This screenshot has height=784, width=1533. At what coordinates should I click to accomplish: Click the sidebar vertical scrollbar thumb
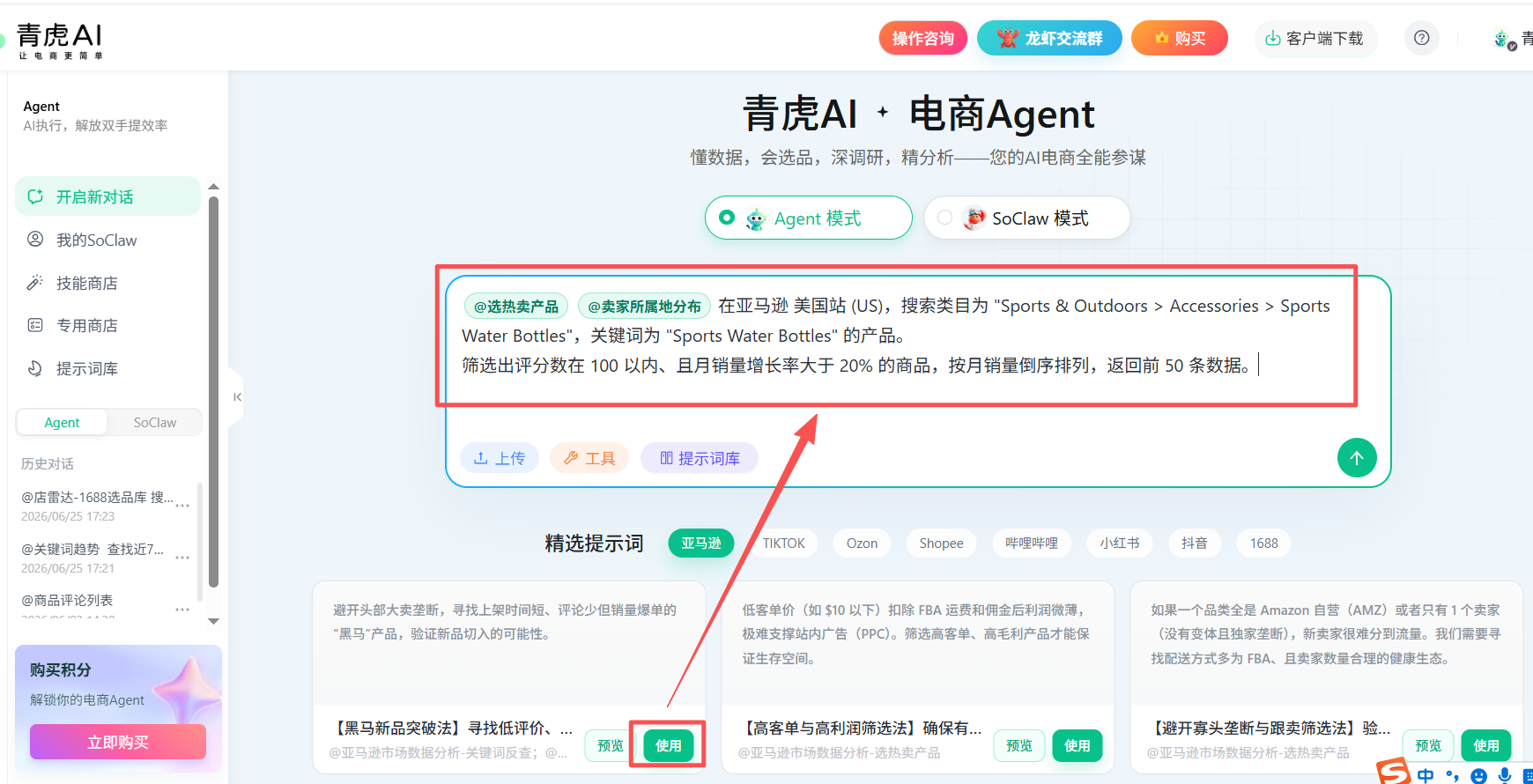click(213, 392)
